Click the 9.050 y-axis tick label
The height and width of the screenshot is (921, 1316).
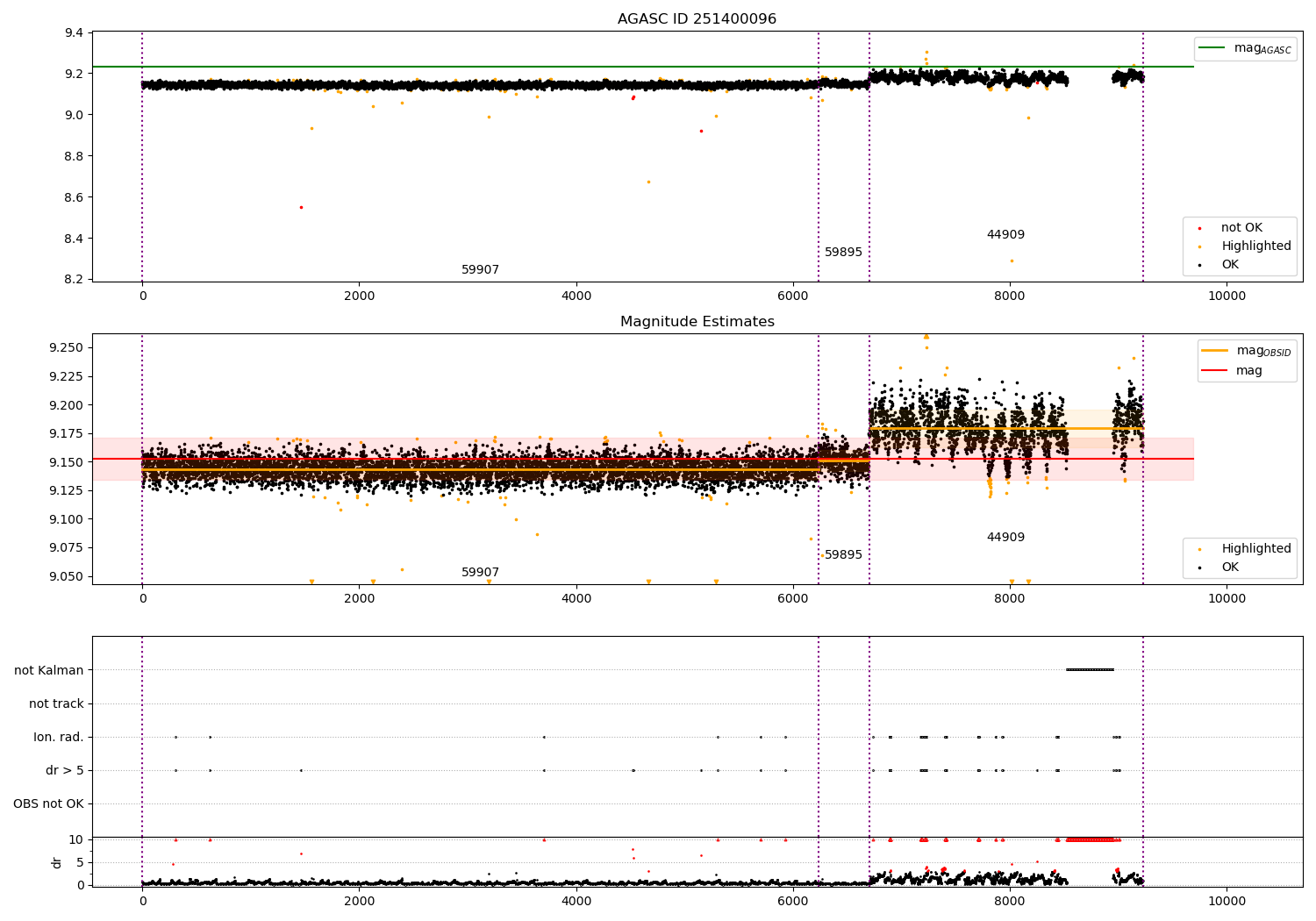click(67, 576)
